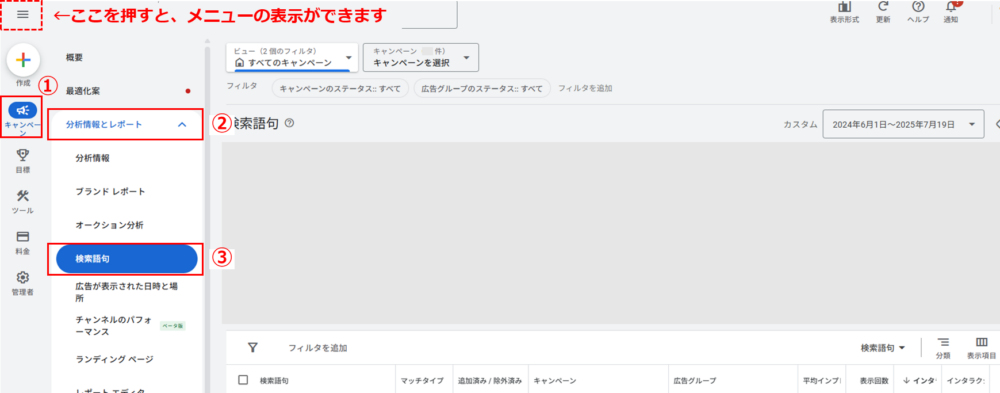Viewport: 1000px width, 393px height.
Task: Open ランディング ページ menu item
Action: (x=114, y=359)
